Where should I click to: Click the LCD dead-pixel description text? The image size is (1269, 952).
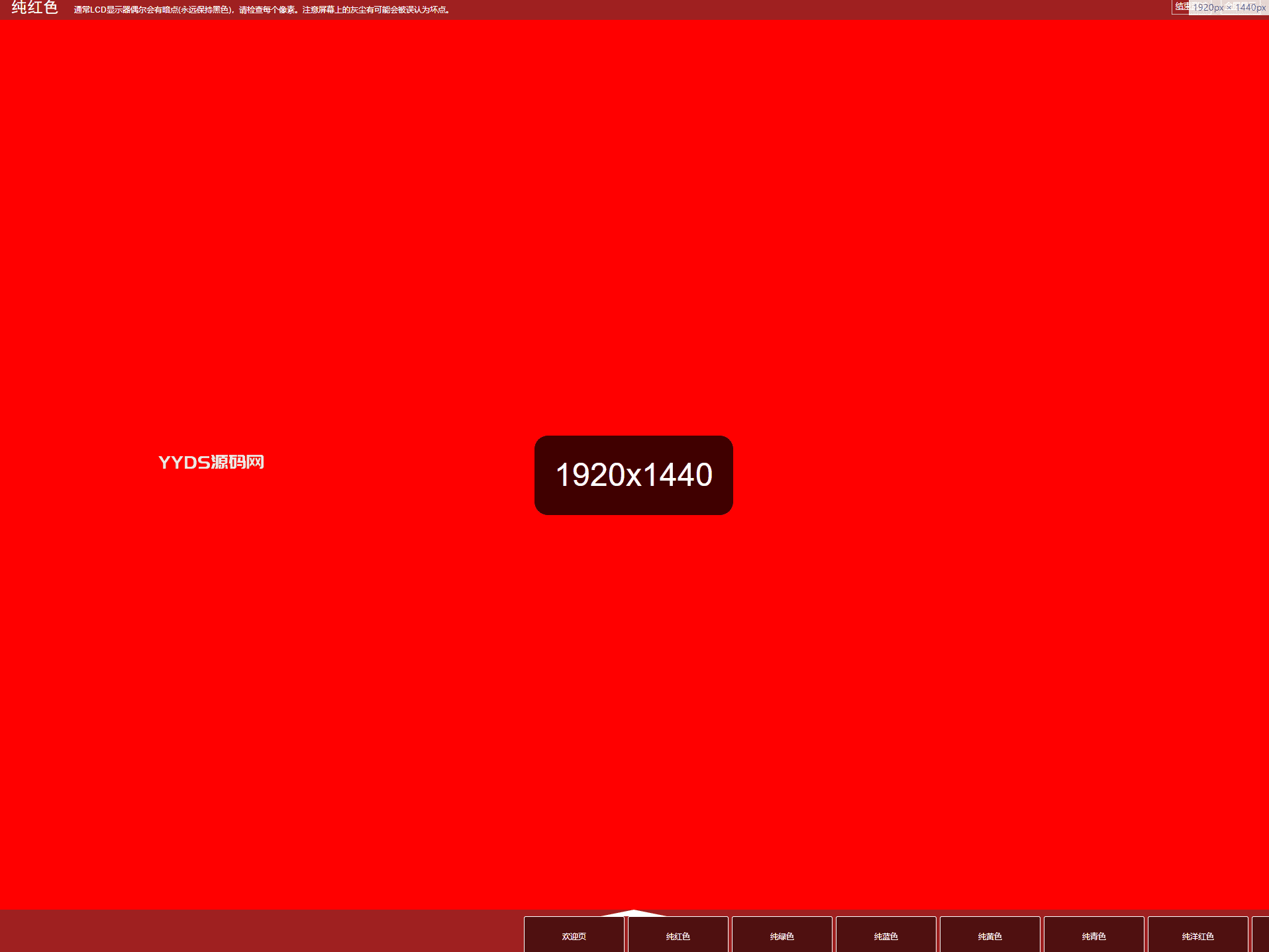(262, 10)
